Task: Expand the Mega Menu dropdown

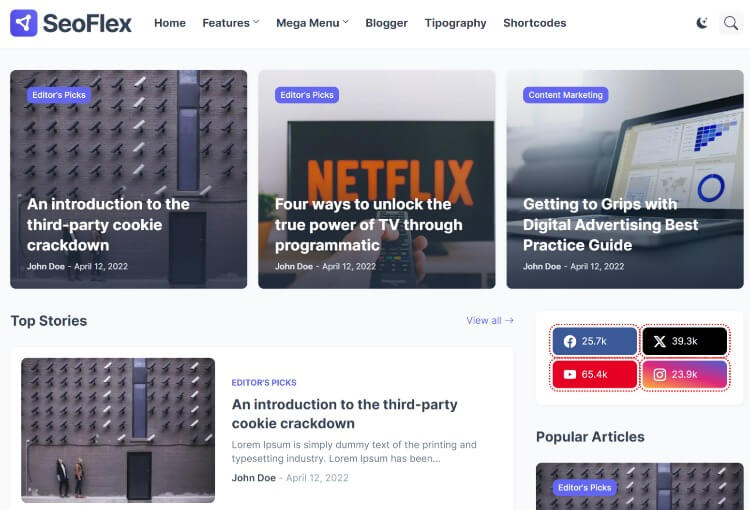Action: [312, 23]
